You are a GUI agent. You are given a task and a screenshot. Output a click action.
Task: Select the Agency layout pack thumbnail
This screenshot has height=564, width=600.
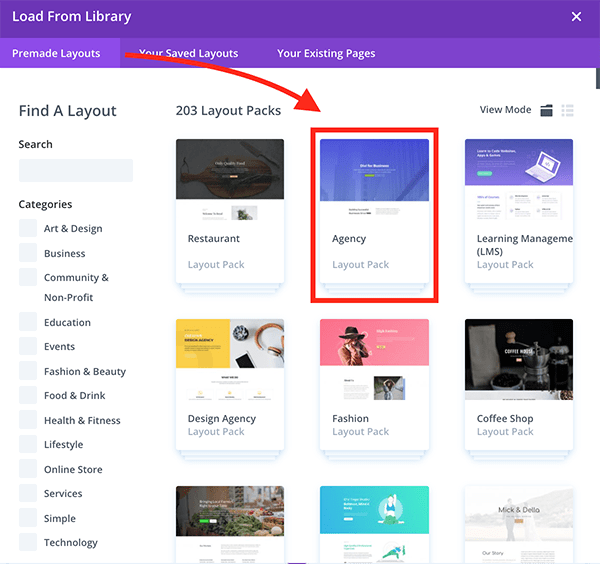(x=374, y=180)
